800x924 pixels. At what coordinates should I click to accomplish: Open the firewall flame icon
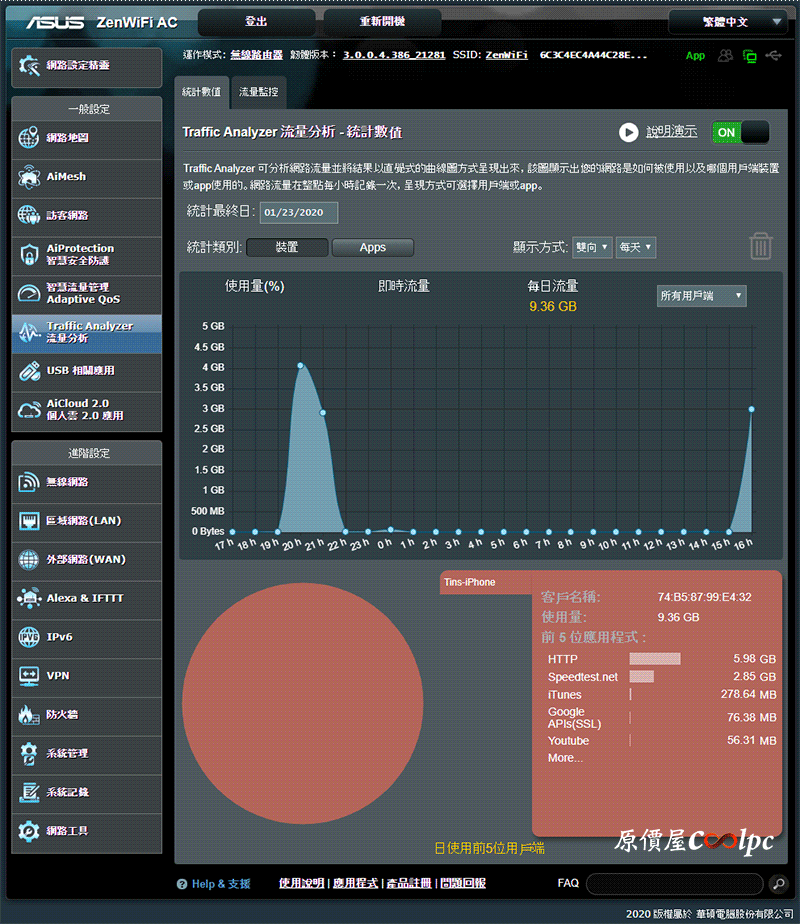tap(29, 715)
